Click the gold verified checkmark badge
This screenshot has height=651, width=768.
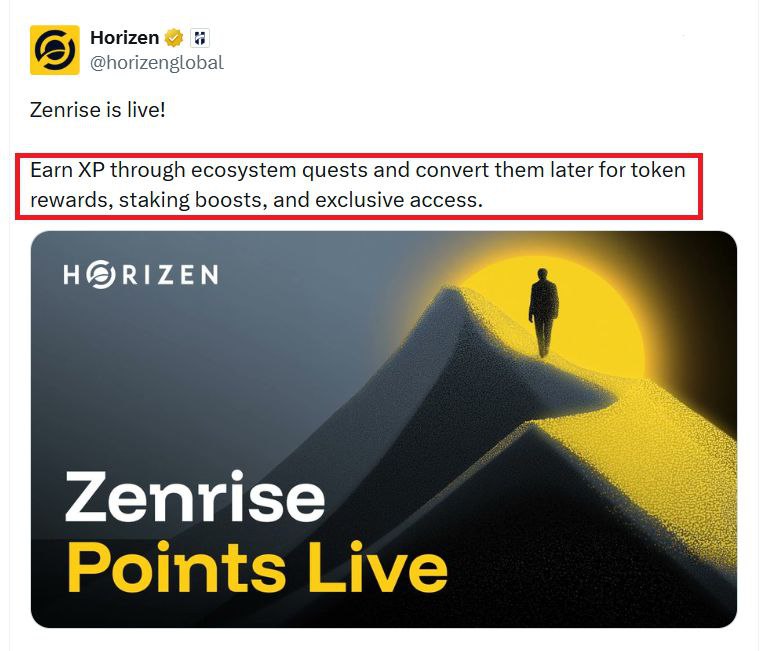click(x=173, y=38)
